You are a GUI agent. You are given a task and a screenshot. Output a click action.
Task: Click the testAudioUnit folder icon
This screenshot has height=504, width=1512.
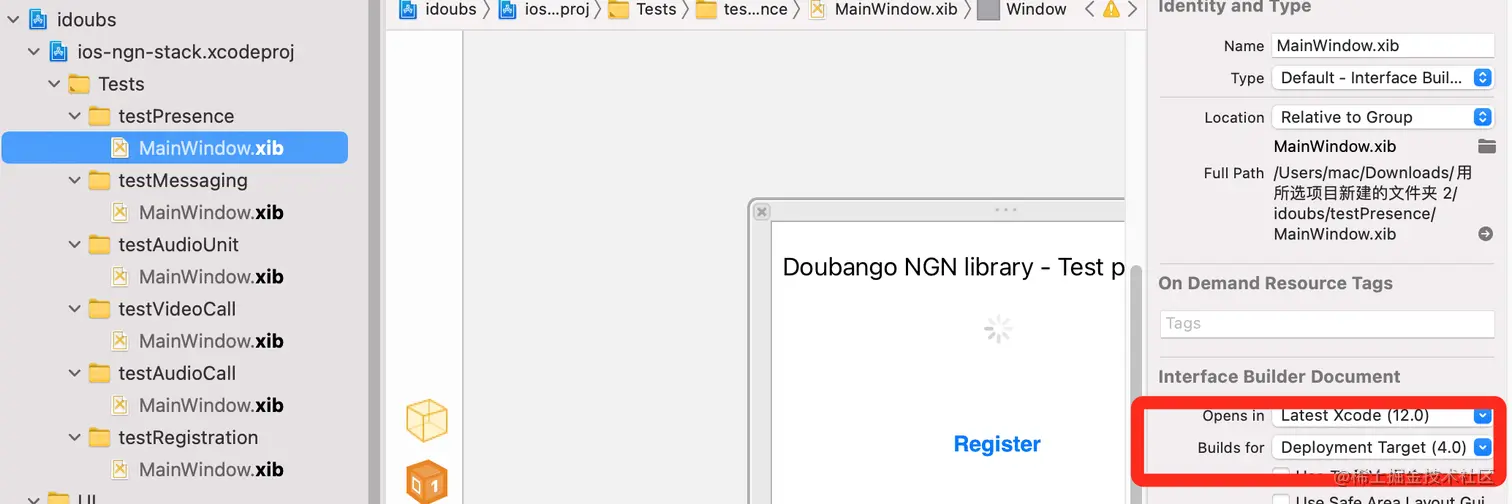[x=99, y=244]
